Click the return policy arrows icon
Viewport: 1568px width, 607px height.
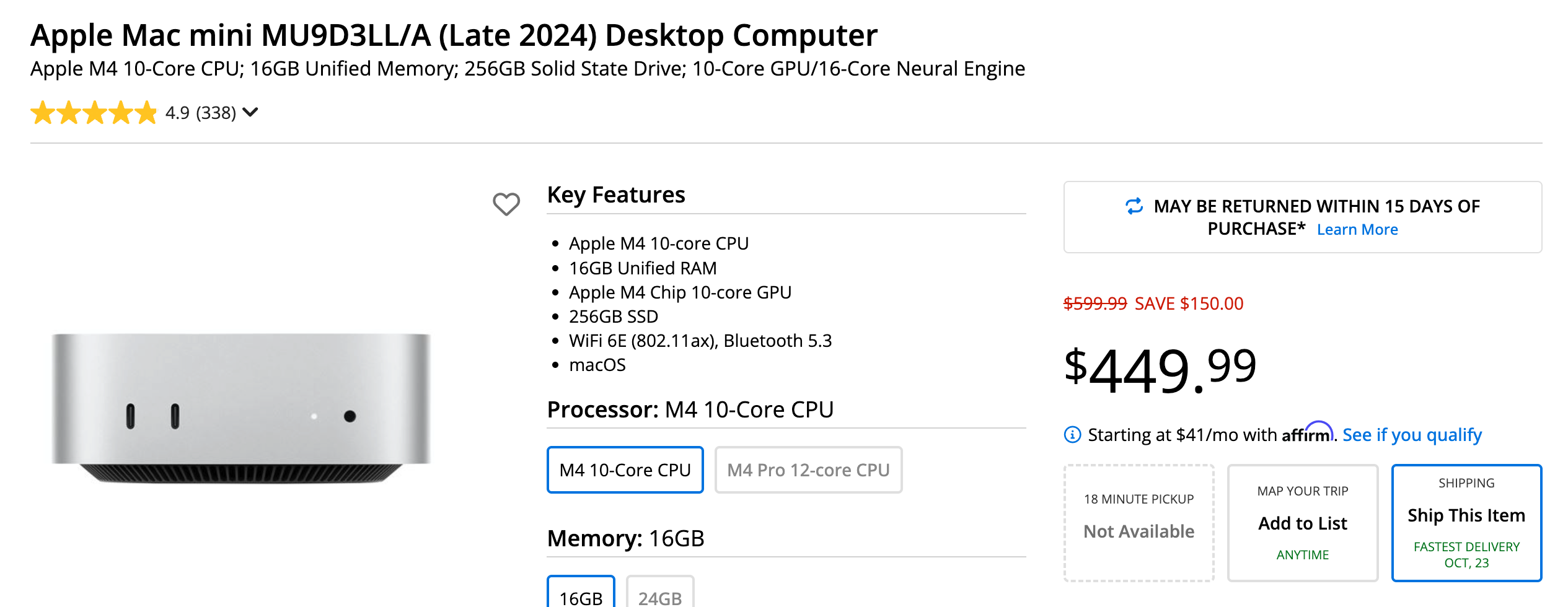pos(1134,206)
